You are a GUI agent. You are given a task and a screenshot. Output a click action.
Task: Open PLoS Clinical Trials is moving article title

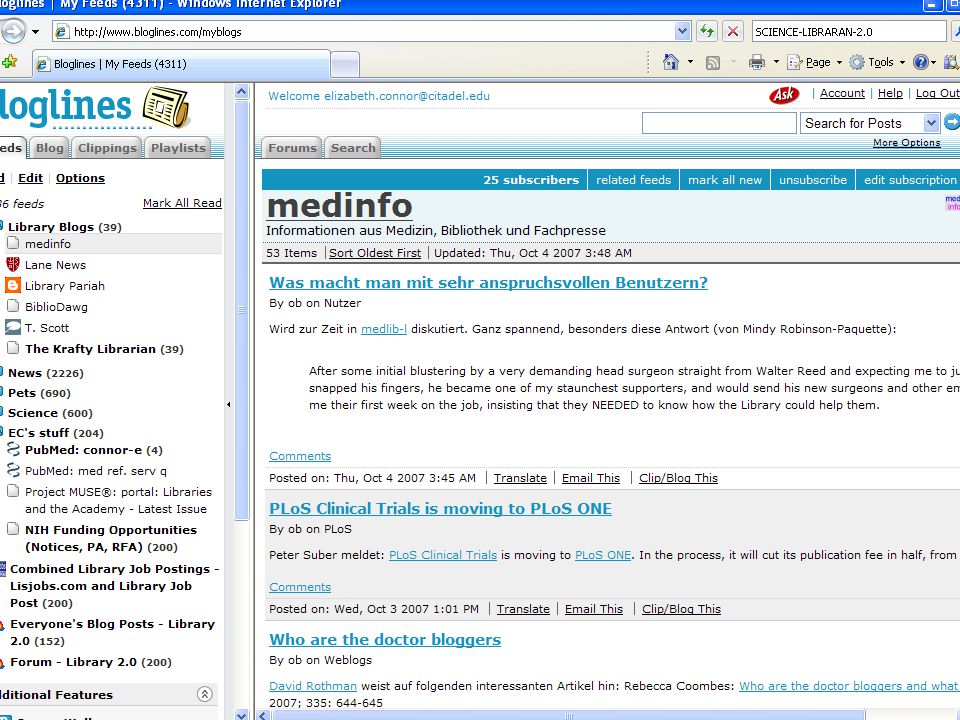pos(440,508)
